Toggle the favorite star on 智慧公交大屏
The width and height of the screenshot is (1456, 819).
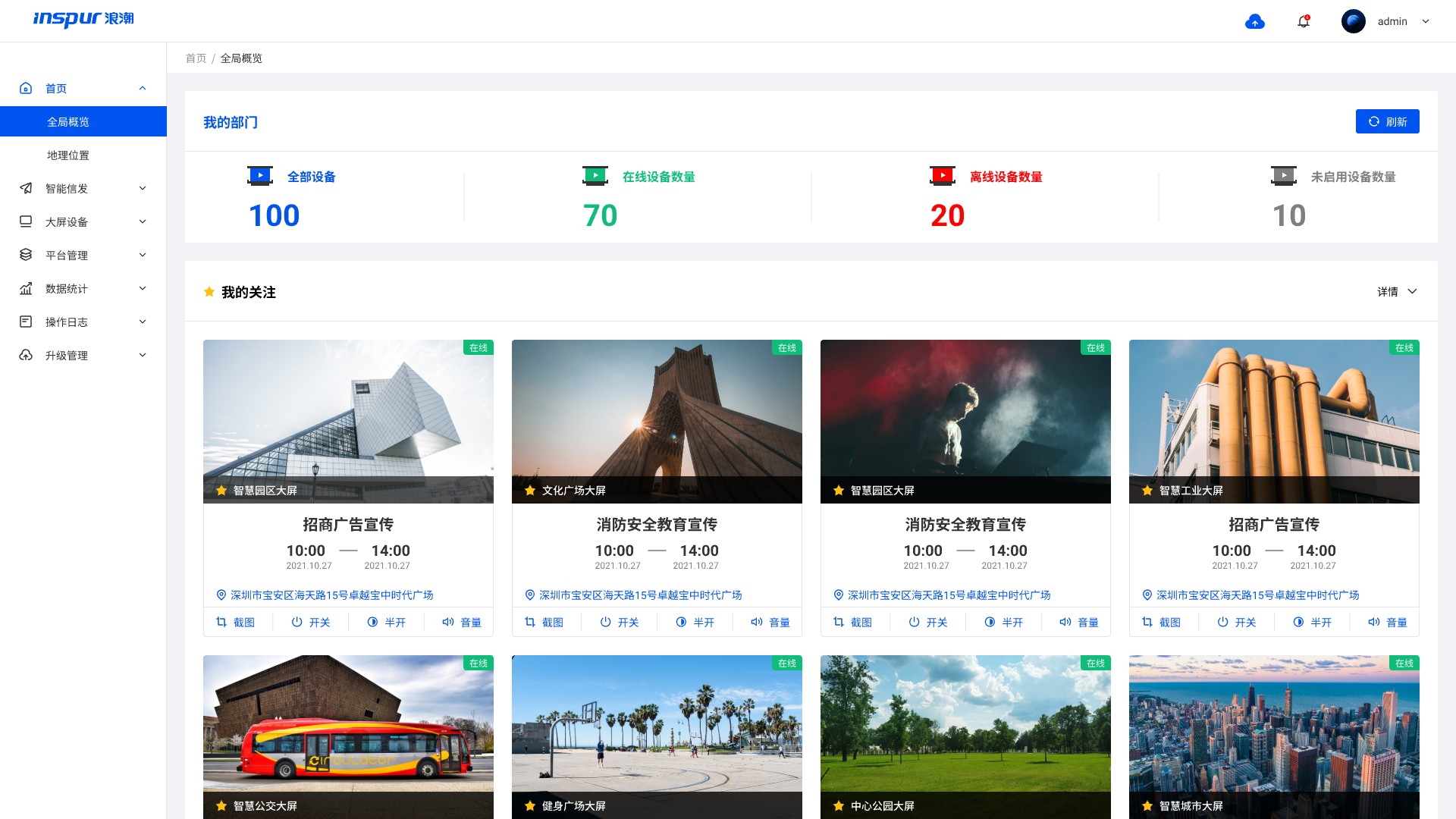coord(221,806)
